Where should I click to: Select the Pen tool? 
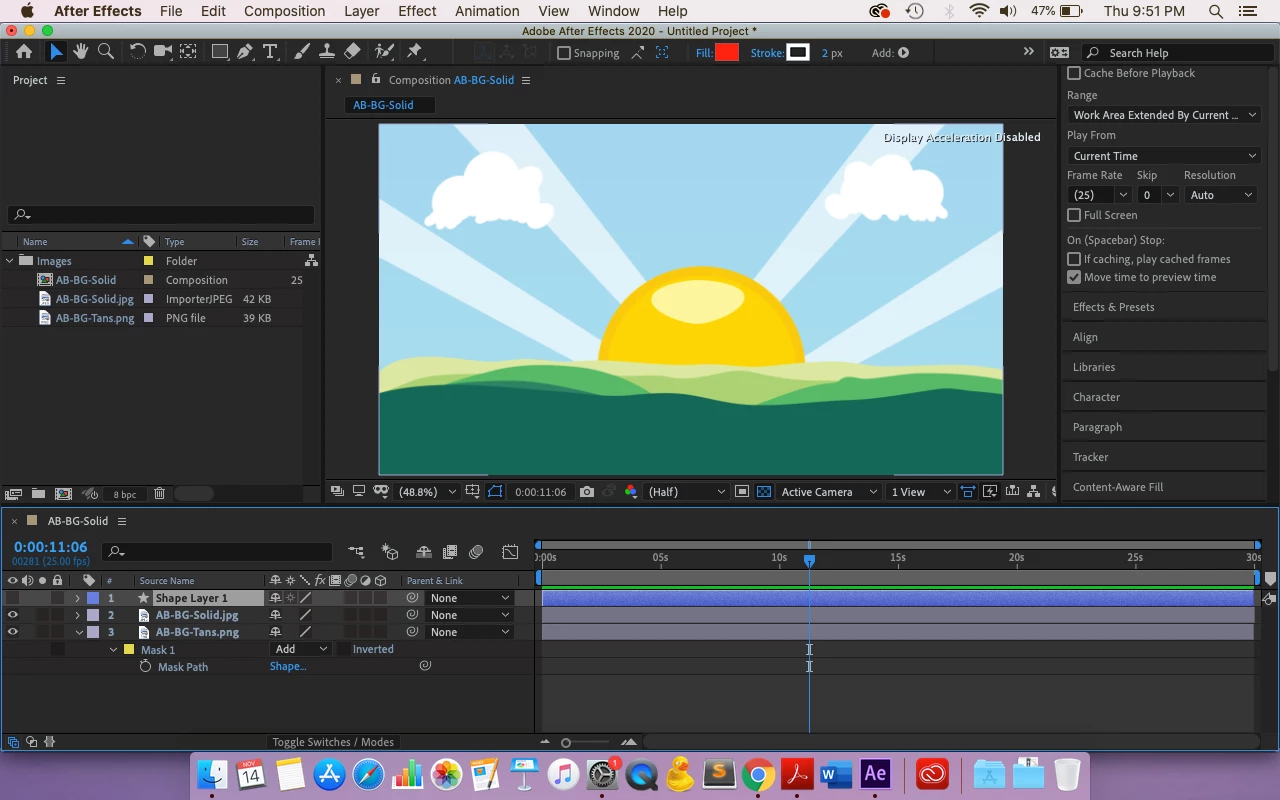(245, 52)
